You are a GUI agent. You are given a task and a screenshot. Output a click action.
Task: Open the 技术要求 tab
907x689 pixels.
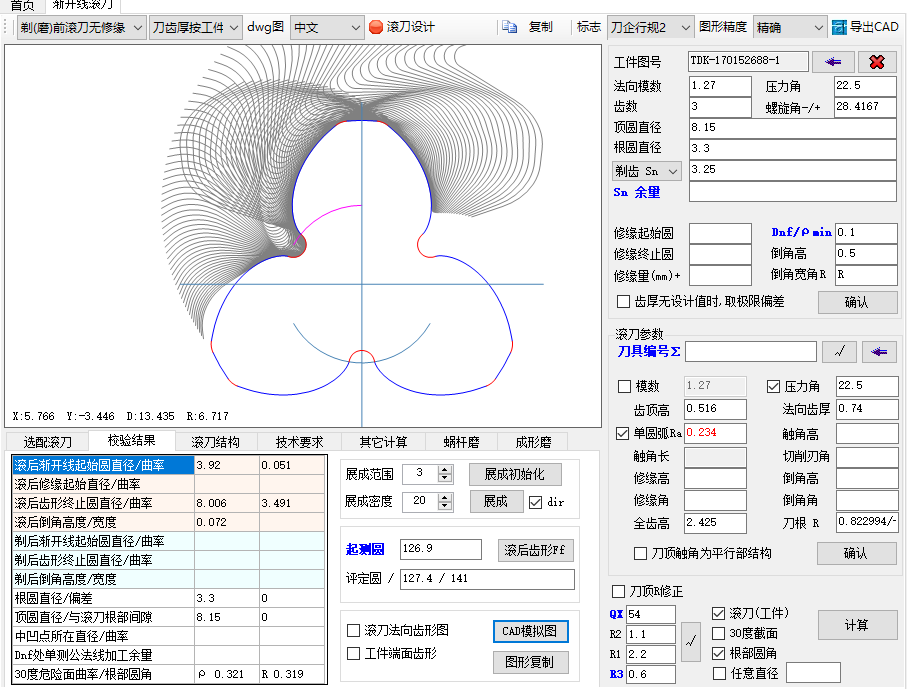coord(300,442)
